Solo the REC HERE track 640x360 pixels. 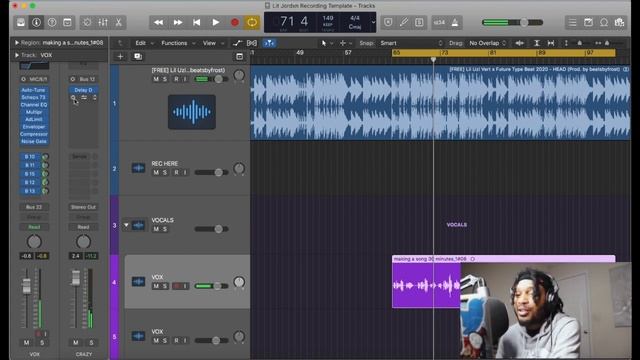165,172
